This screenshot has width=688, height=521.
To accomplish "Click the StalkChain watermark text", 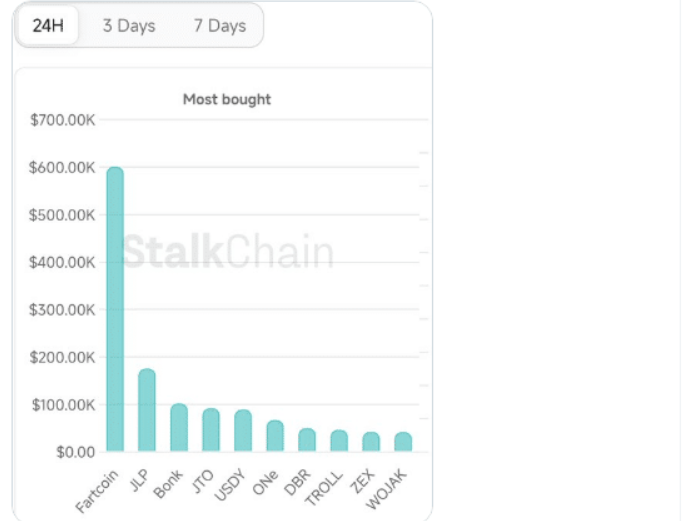I will 228,252.
